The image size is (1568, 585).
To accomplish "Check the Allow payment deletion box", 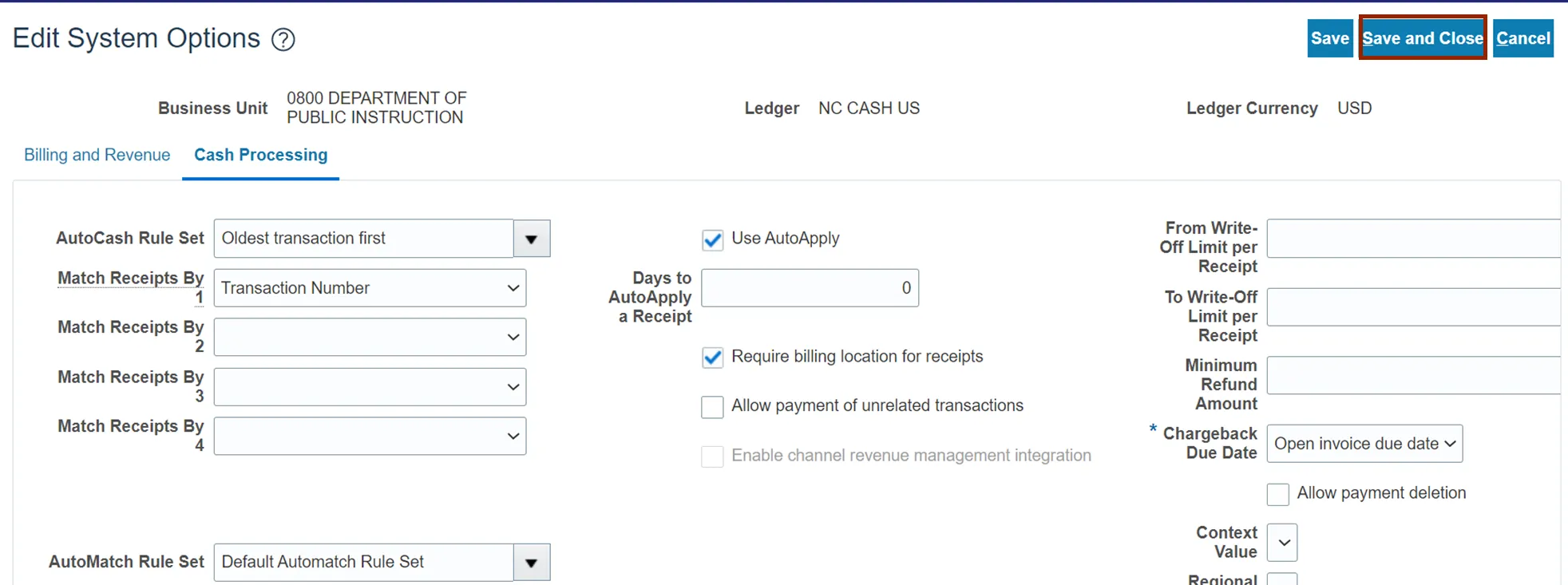I will (1277, 494).
